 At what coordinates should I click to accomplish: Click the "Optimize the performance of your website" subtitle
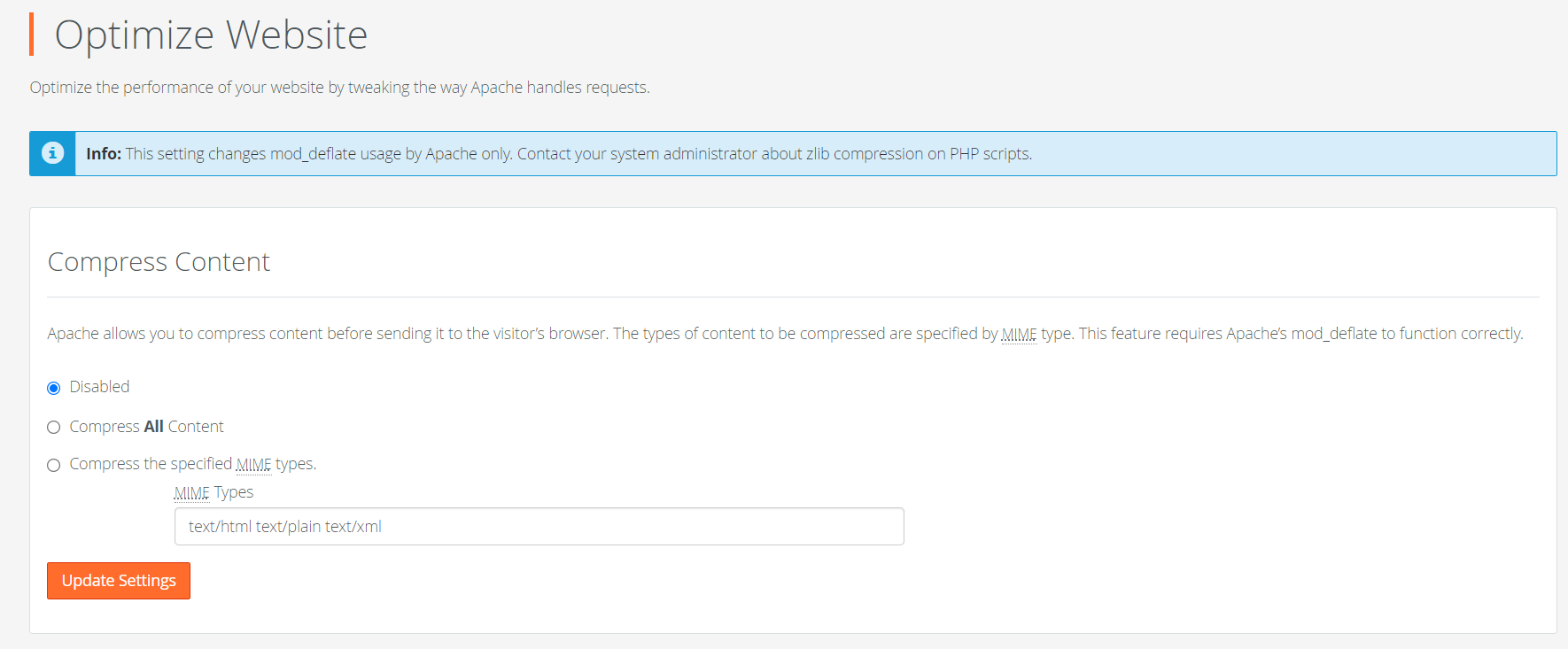pyautogui.click(x=339, y=88)
